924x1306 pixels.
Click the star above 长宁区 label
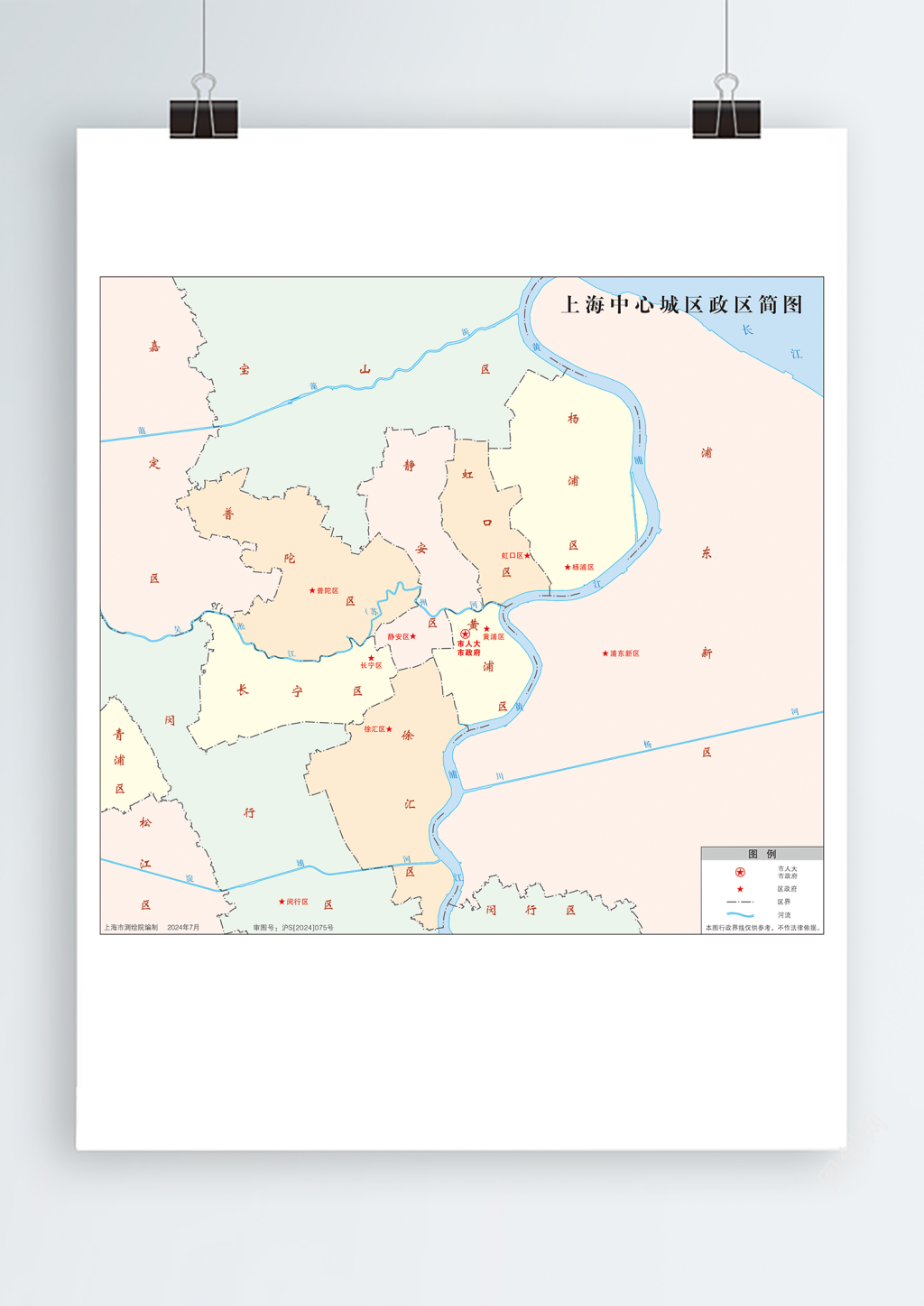click(x=371, y=658)
